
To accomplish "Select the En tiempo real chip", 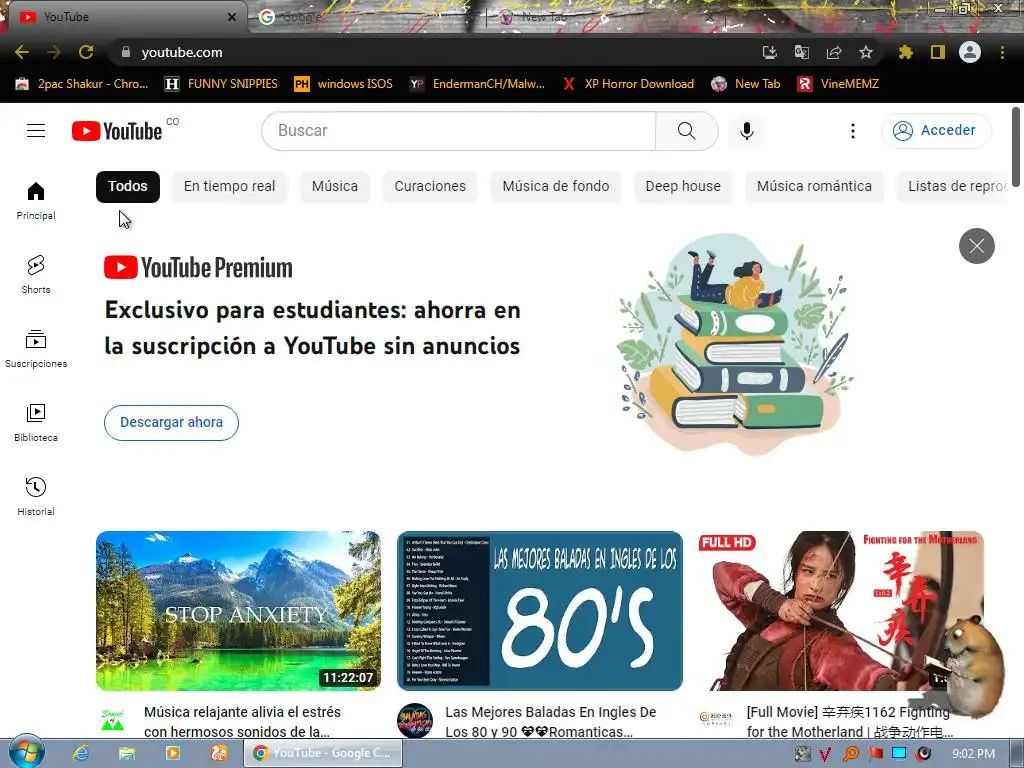I will [x=229, y=187].
